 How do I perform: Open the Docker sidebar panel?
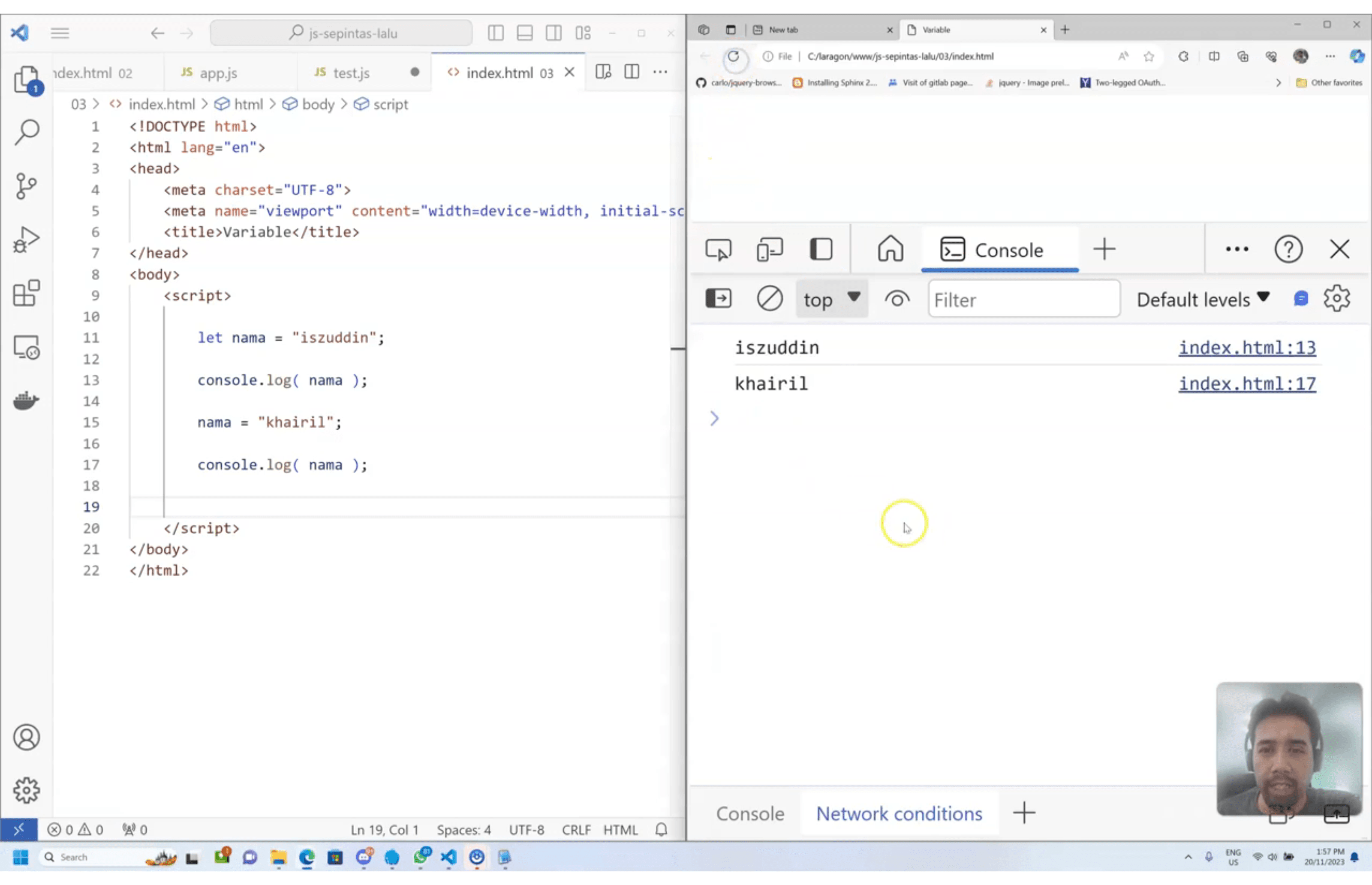click(26, 400)
